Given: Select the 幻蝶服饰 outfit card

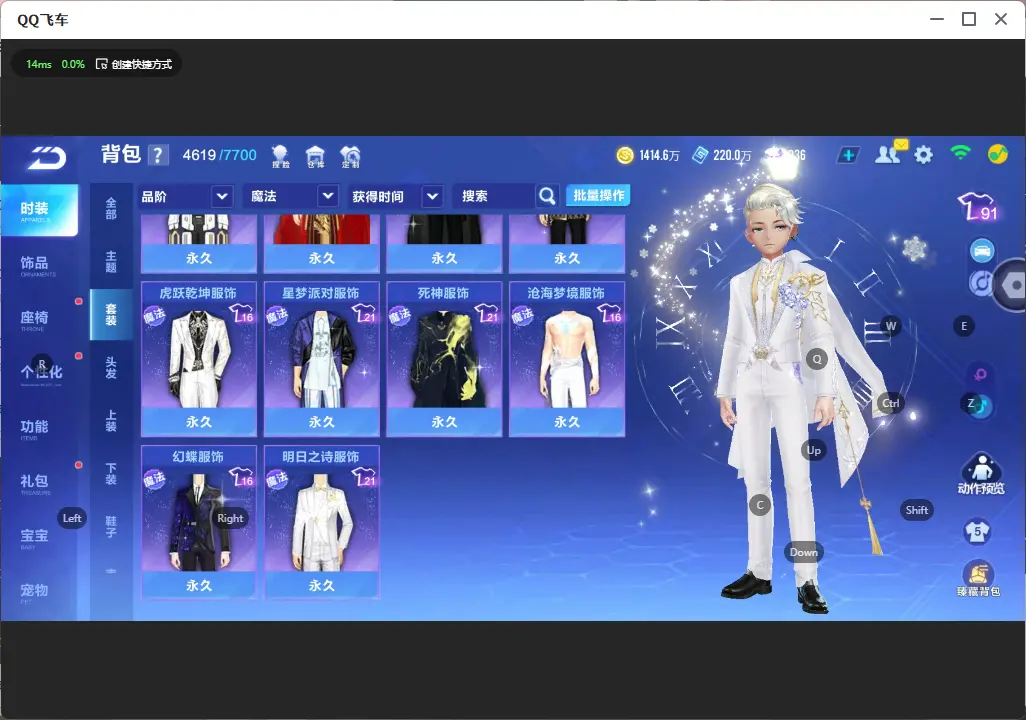Looking at the screenshot, I should (x=199, y=522).
